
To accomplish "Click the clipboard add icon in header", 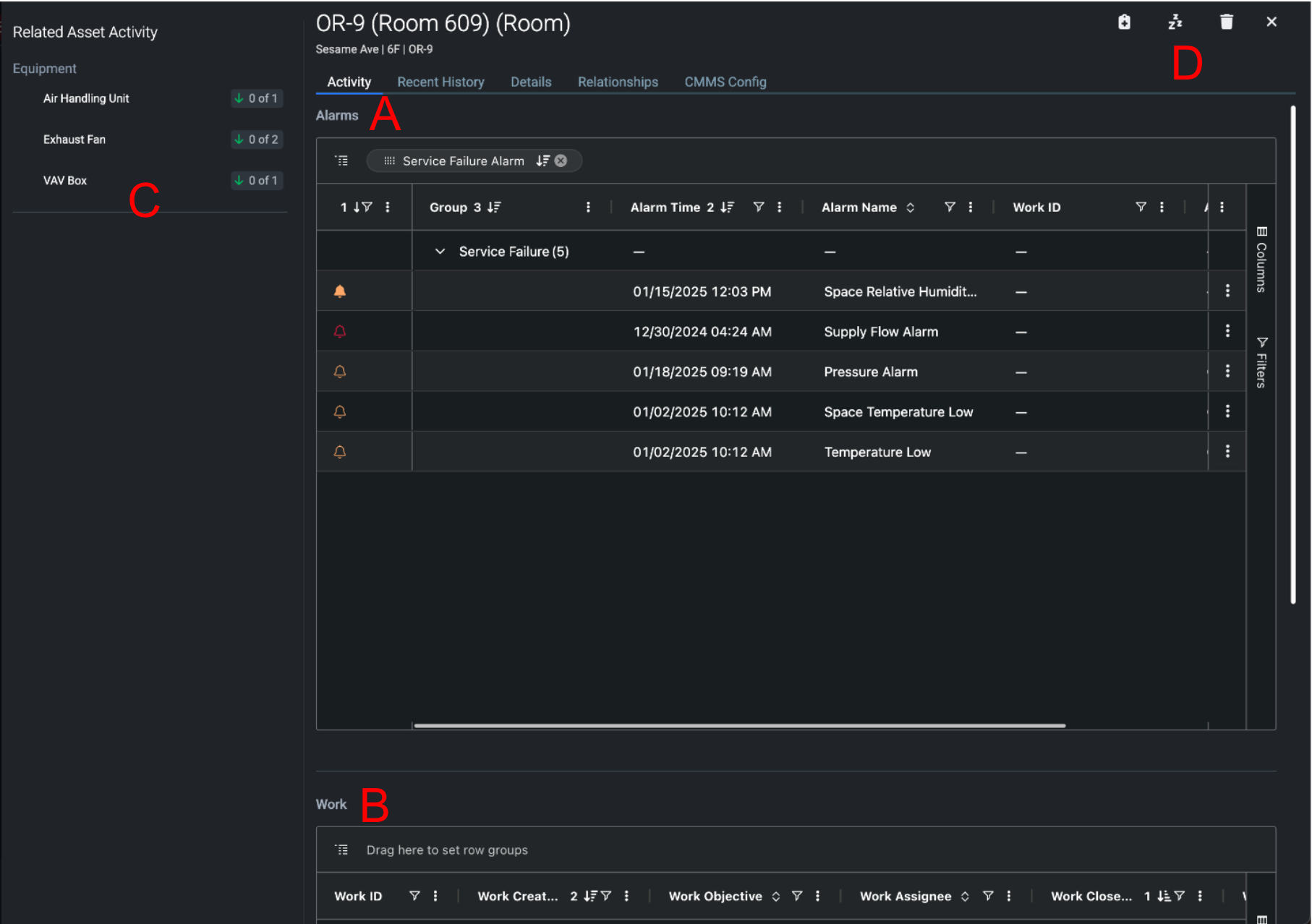I will point(1124,22).
